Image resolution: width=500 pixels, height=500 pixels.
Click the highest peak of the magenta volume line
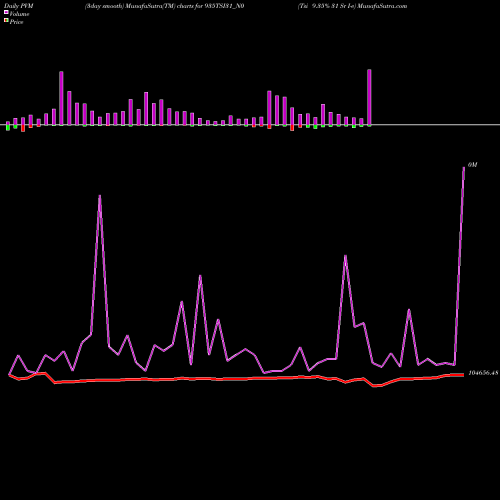click(x=464, y=168)
